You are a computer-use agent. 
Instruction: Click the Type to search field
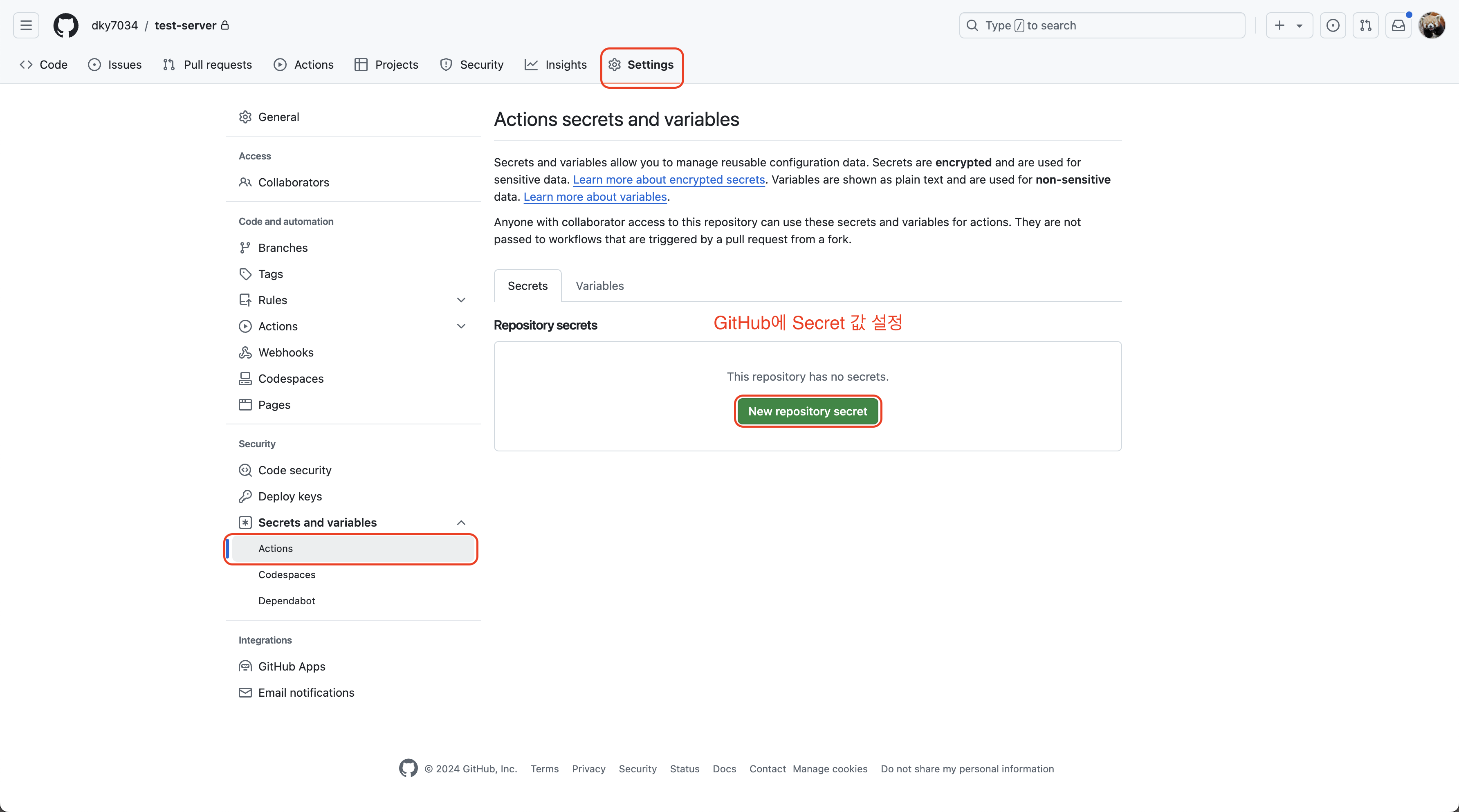click(1102, 25)
